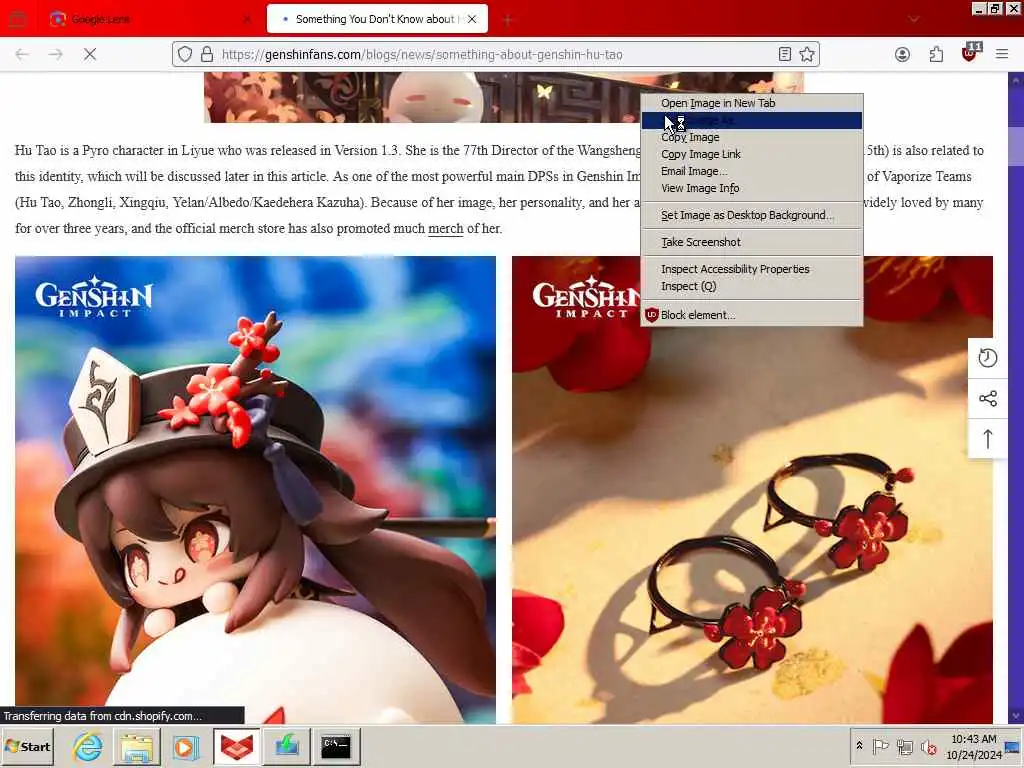Open the share icon on the side panel

point(987,398)
